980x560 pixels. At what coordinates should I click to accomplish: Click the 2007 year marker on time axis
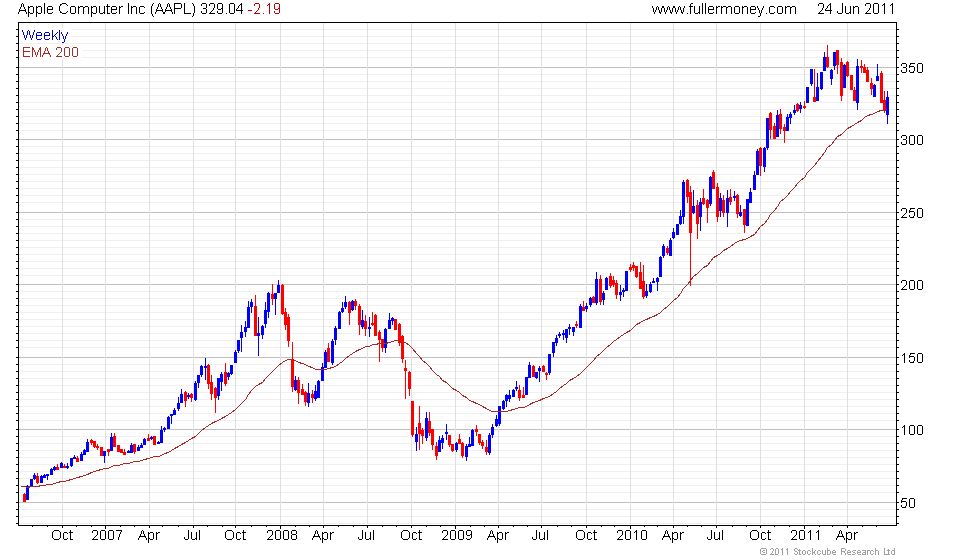coord(106,536)
